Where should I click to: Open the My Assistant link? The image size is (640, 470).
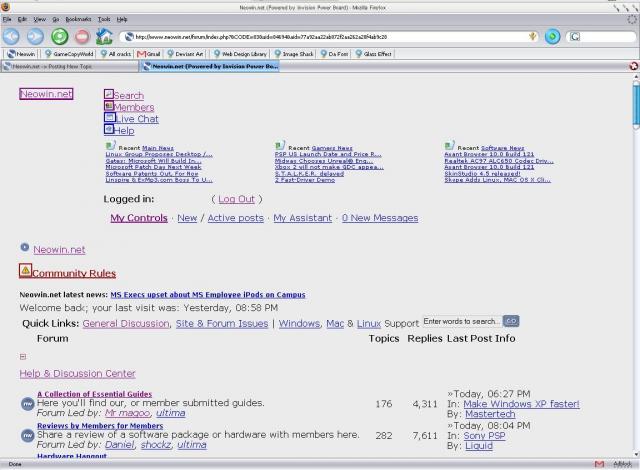(x=302, y=218)
